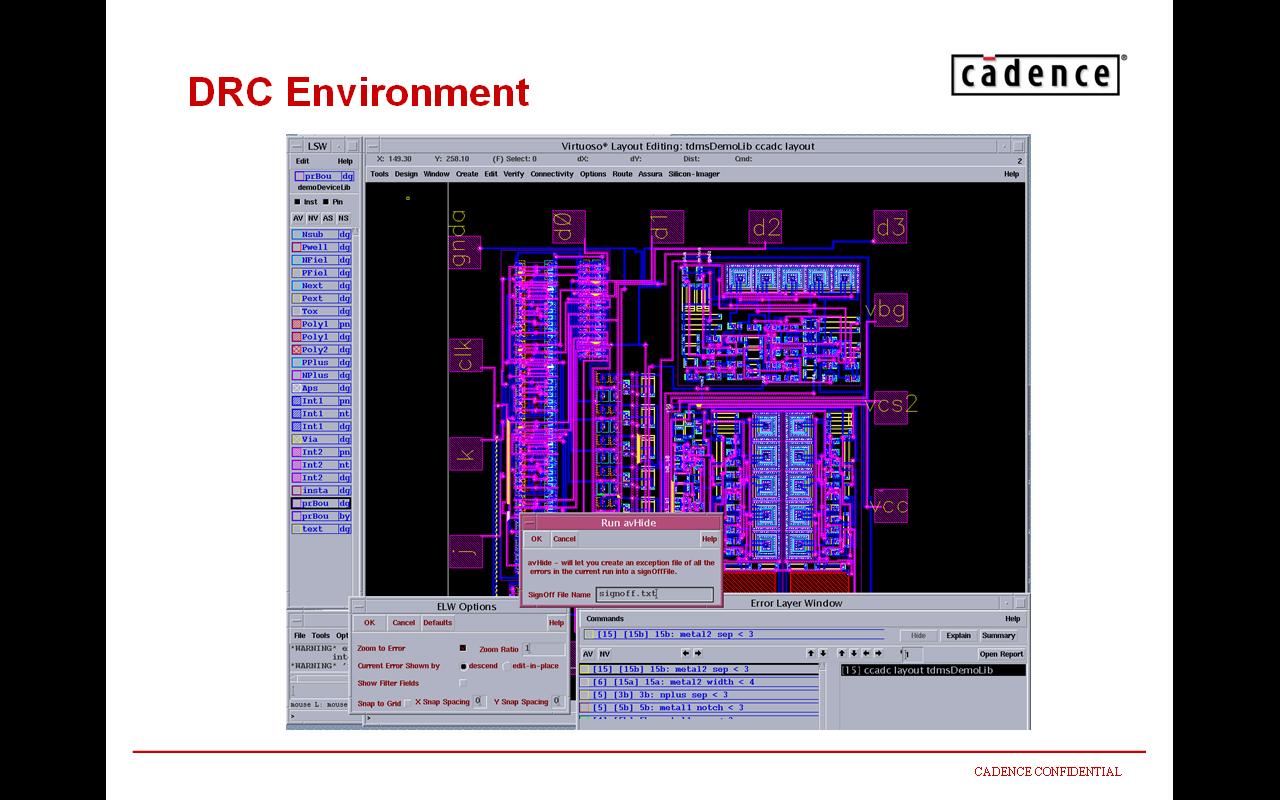The height and width of the screenshot is (800, 1280).
Task: Click the Zoom Ratio field
Action: pyautogui.click(x=544, y=649)
